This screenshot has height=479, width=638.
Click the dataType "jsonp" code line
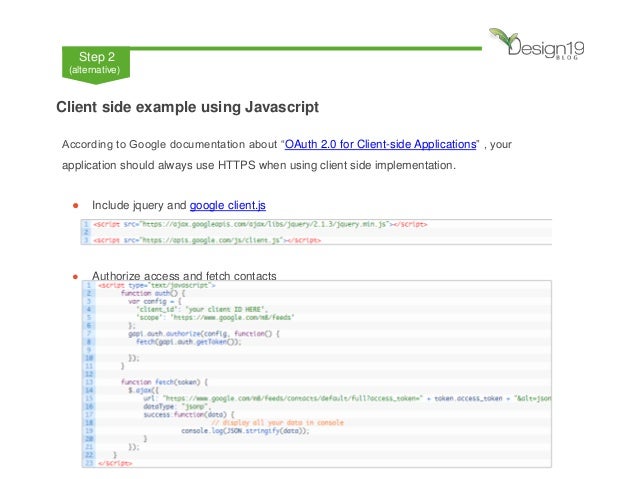tap(177, 407)
